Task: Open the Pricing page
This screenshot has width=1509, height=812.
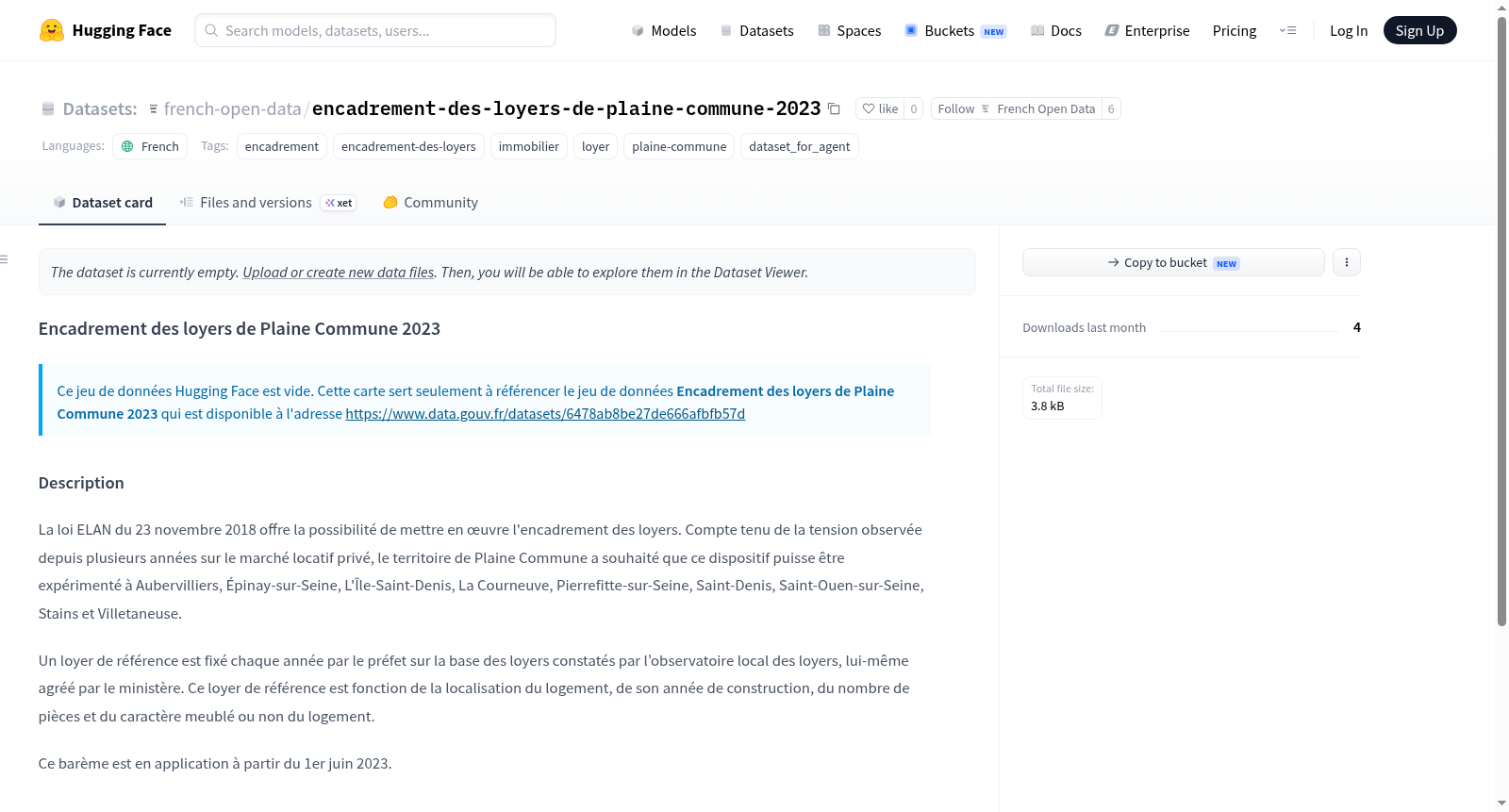Action: point(1235,31)
